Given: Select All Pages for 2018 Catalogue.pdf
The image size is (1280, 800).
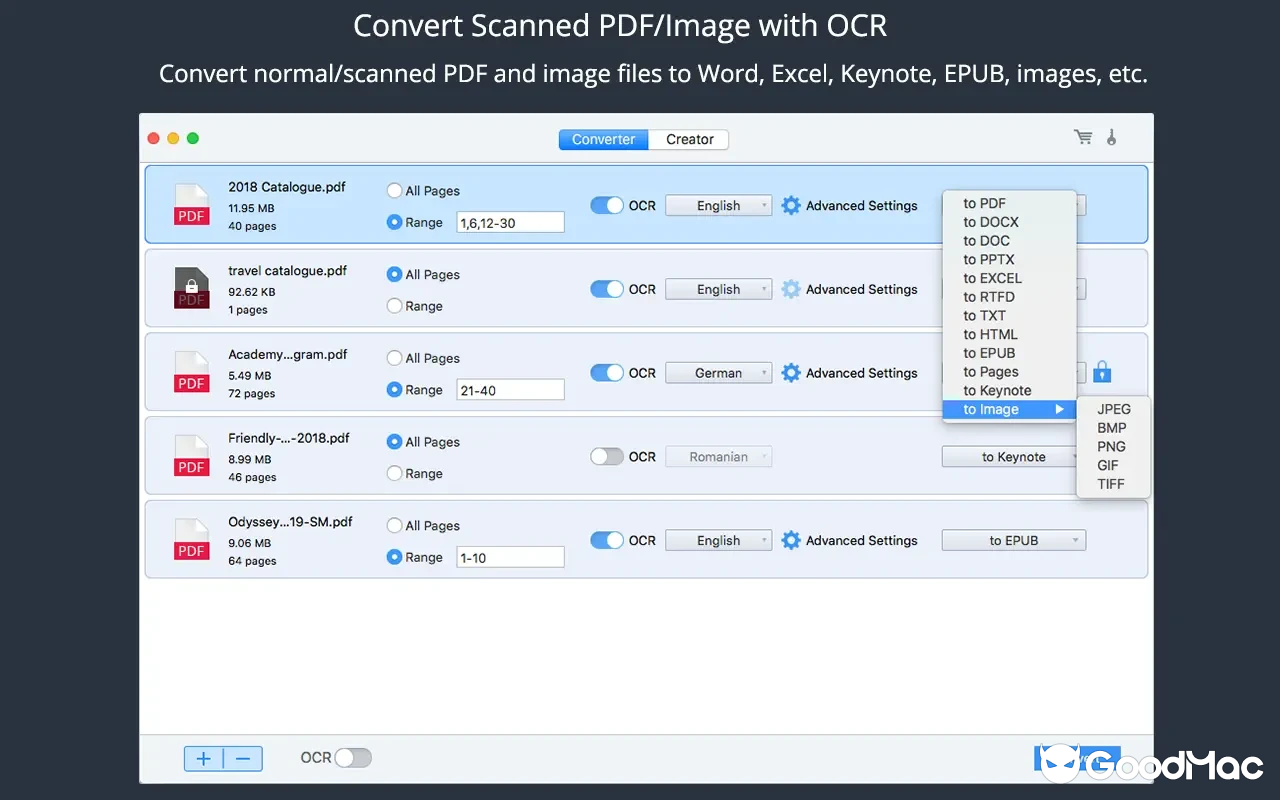Looking at the screenshot, I should pos(393,190).
